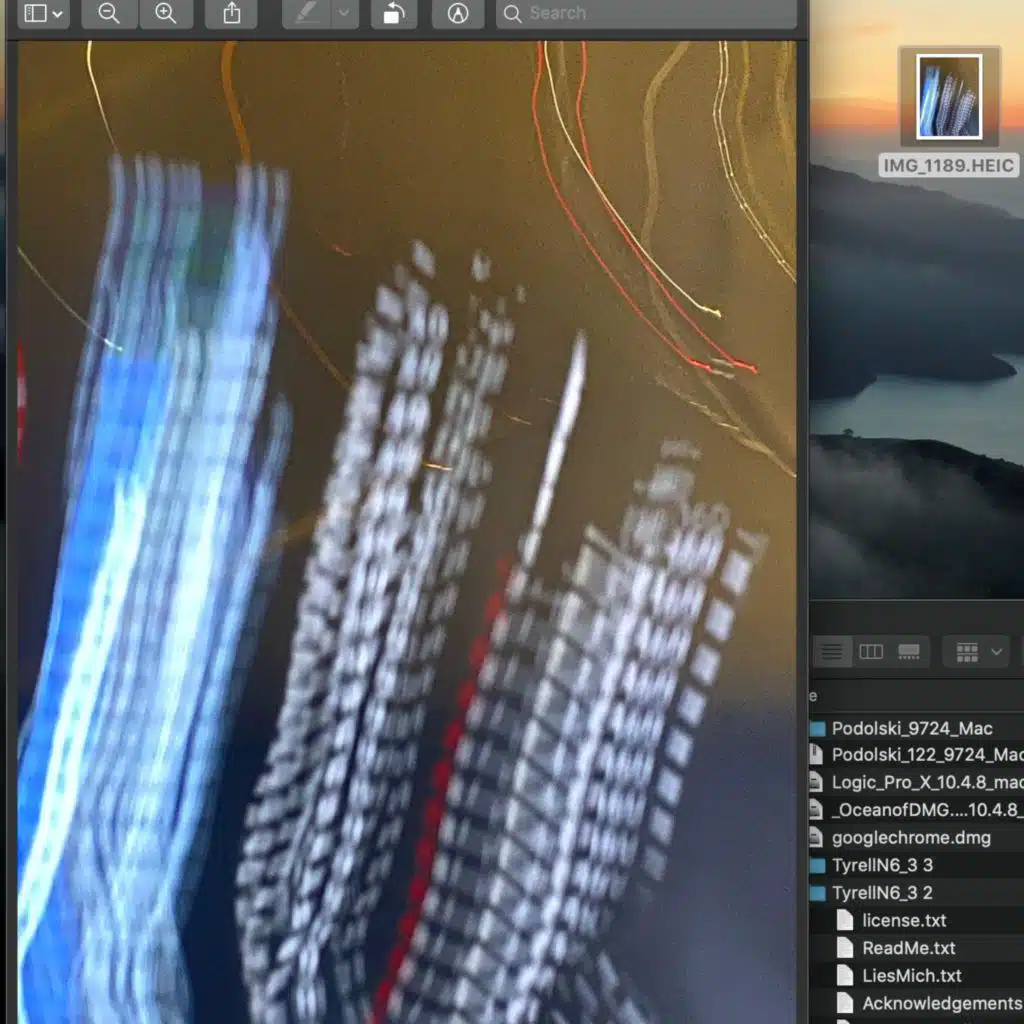Open the Share button in Preview toolbar
The image size is (1024, 1024).
[231, 14]
